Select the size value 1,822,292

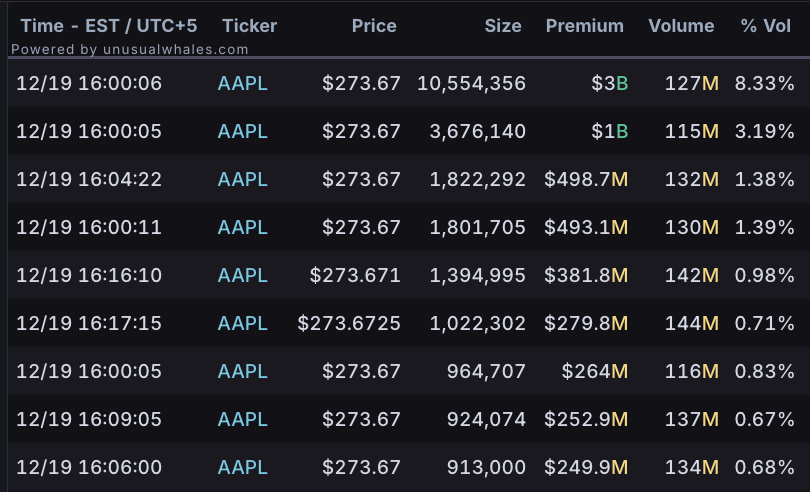coord(477,179)
